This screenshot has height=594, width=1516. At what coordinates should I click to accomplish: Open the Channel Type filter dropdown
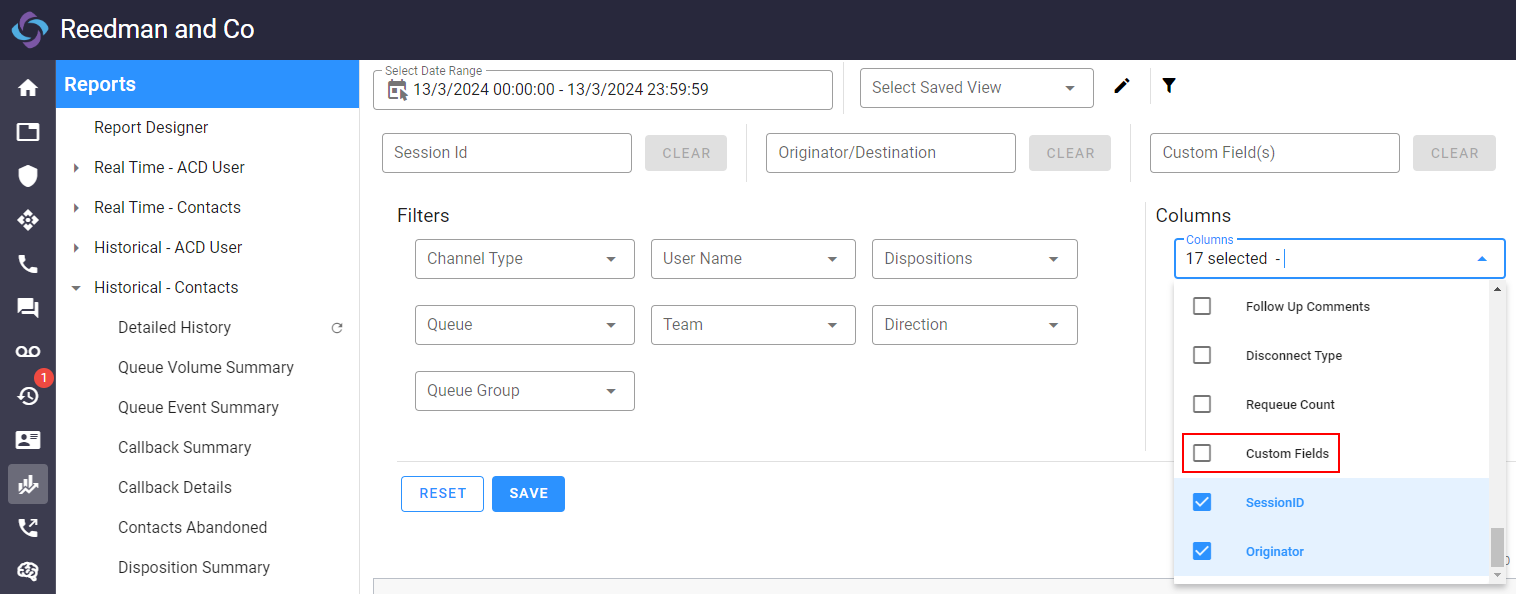[525, 259]
